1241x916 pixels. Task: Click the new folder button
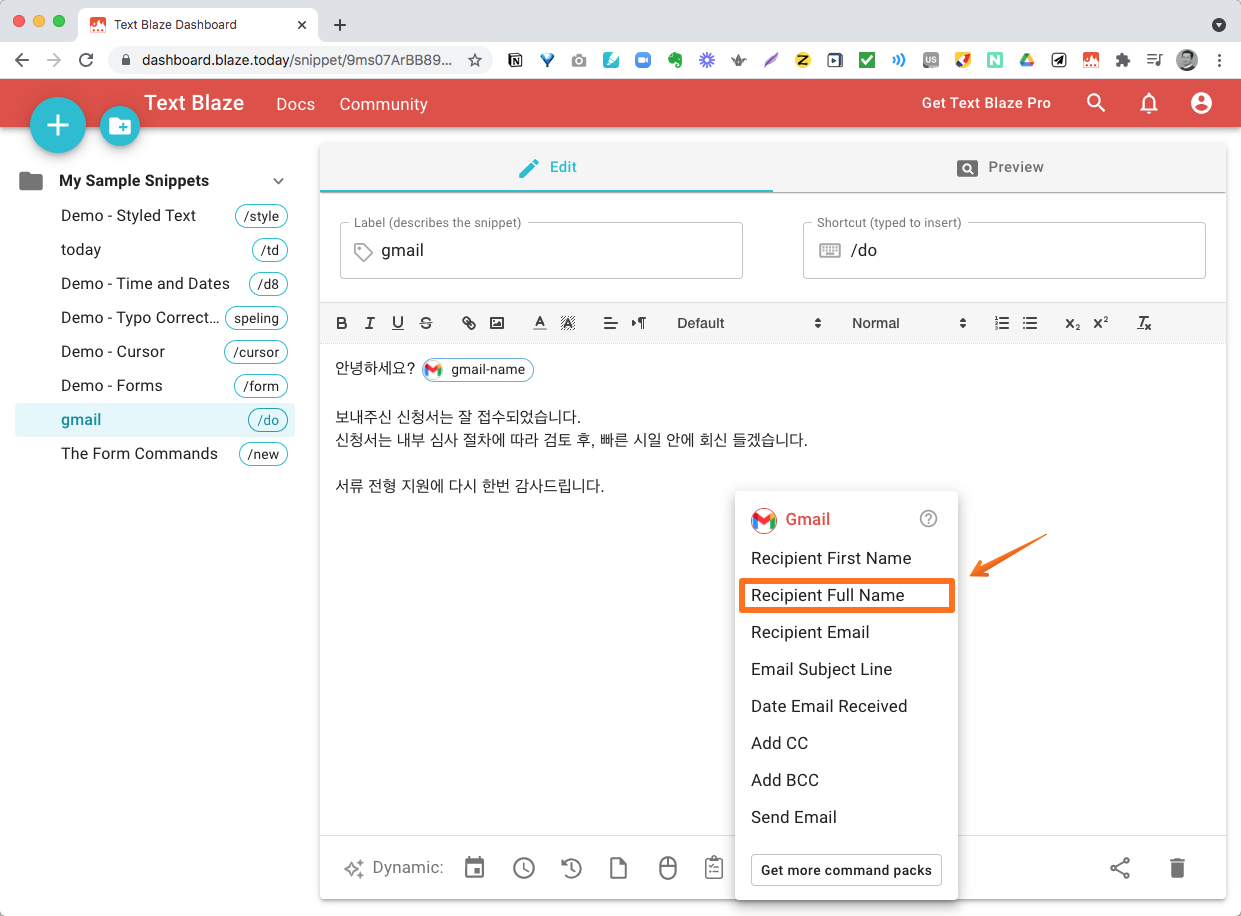[x=120, y=125]
